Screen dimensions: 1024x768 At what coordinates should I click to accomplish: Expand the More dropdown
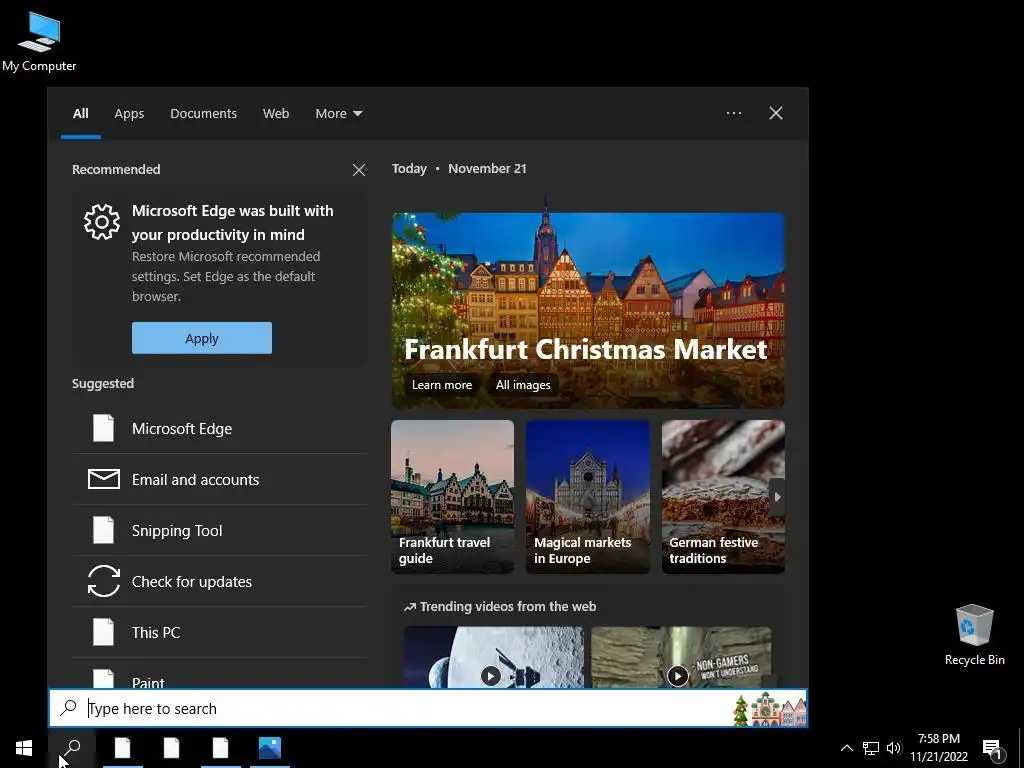click(x=338, y=114)
